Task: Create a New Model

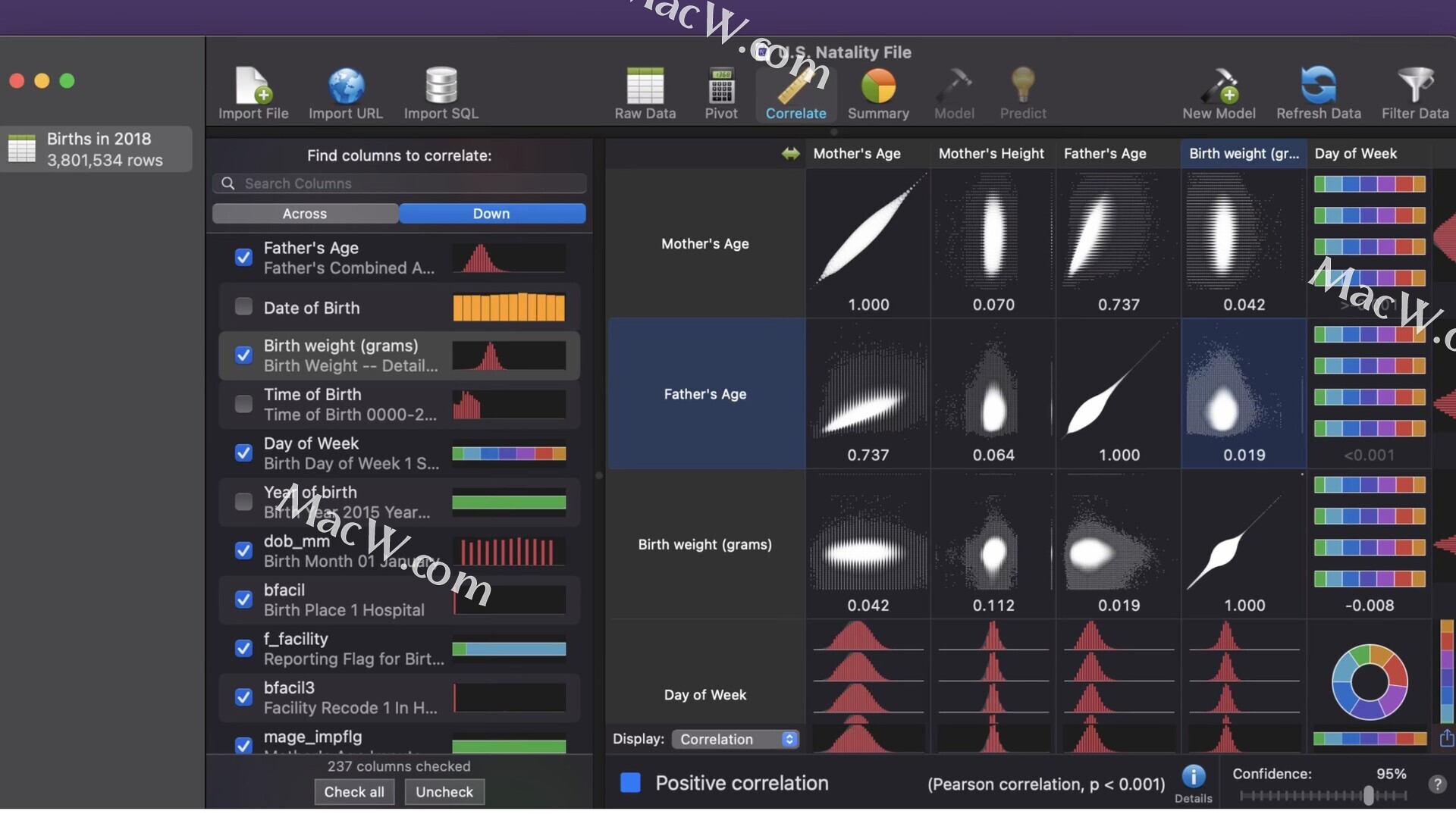Action: [1219, 94]
